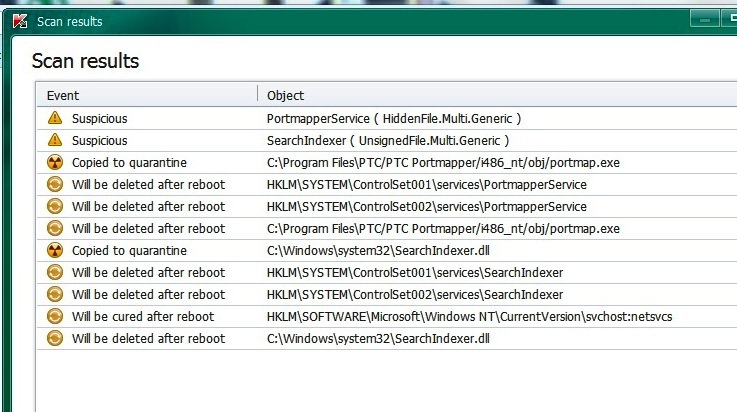Click reboot-delete icon for ControlSet002 SearchIndexer row
The image size is (737, 412).
tap(54, 294)
